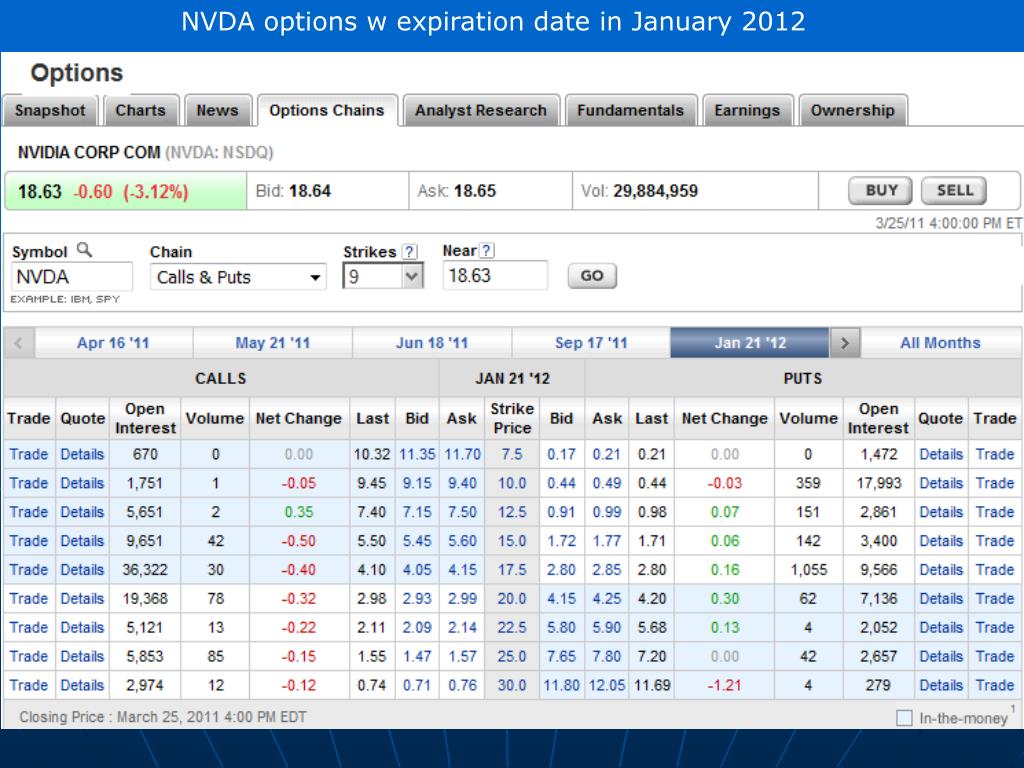
Task: Show All Months expirations
Action: pos(940,343)
